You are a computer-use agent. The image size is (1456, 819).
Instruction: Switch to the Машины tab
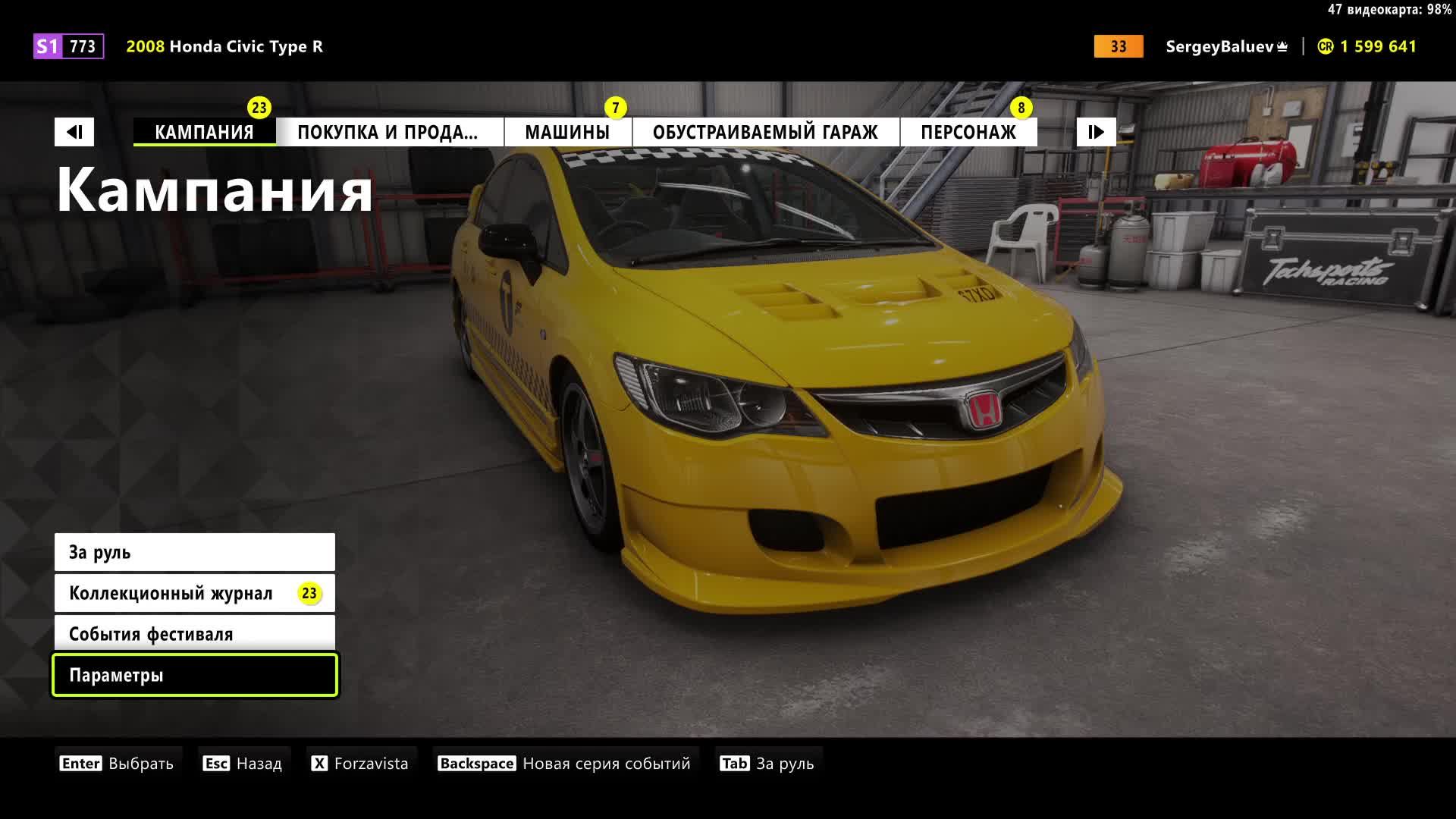pyautogui.click(x=567, y=132)
